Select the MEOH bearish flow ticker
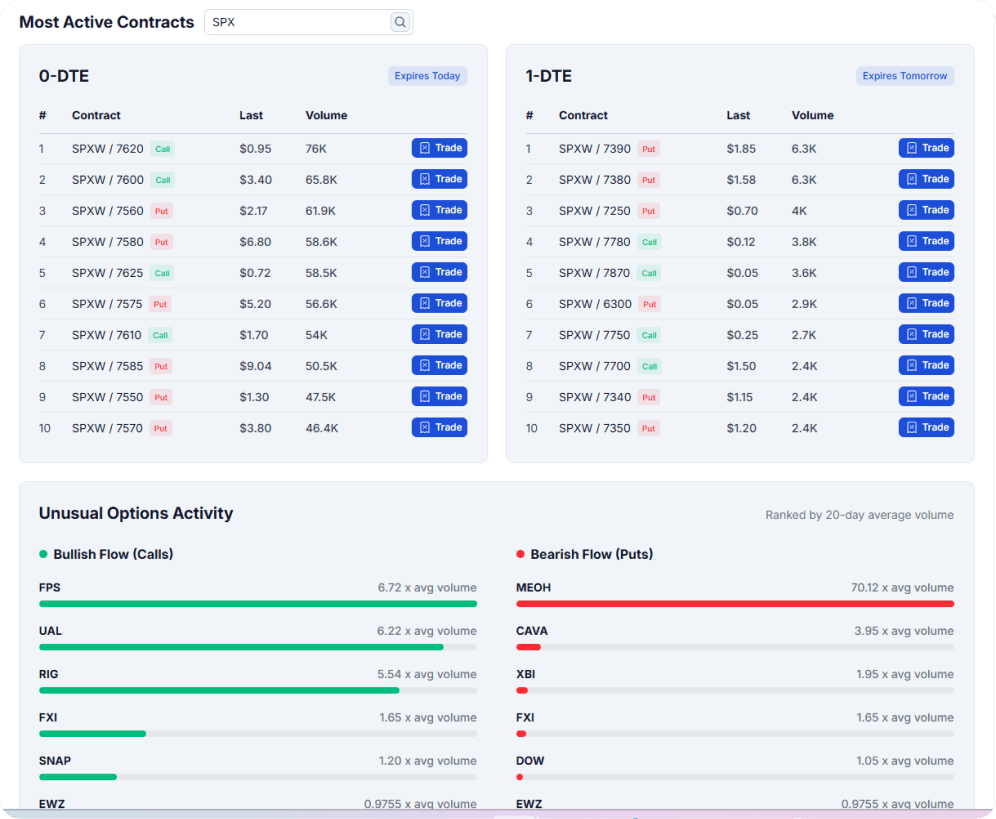 (534, 588)
